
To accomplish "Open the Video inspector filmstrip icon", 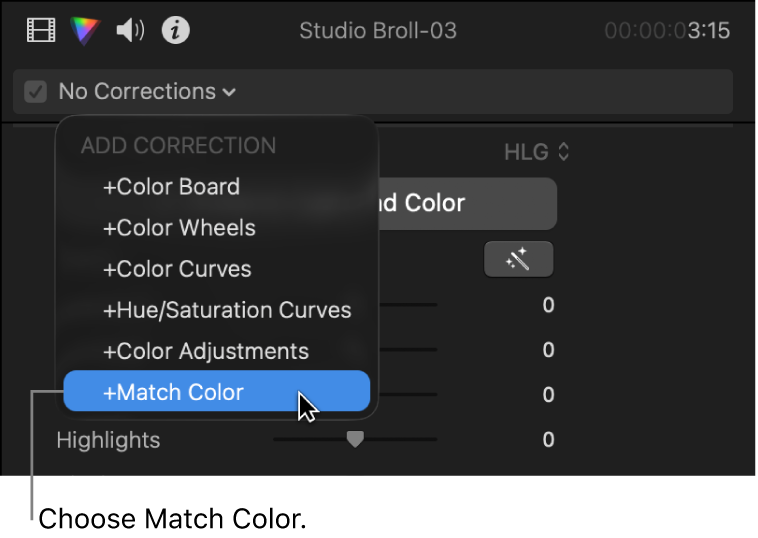I will (x=41, y=30).
